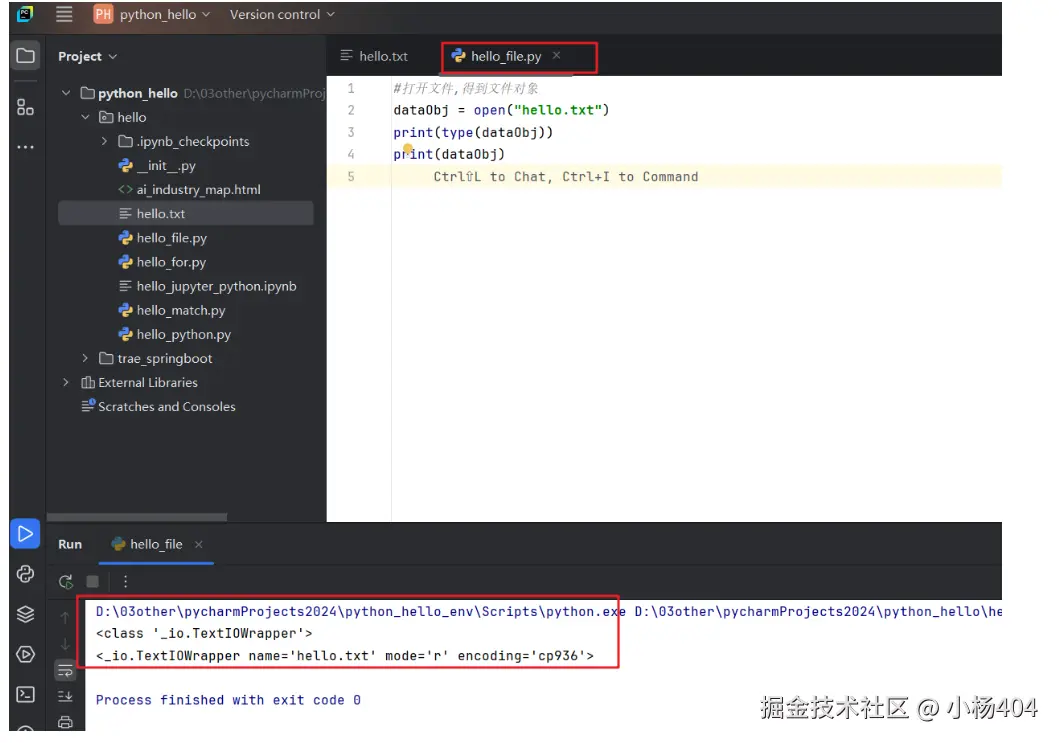Viewport: 1059px width, 743px height.
Task: Click line number 3 in gutter
Action: point(351,132)
